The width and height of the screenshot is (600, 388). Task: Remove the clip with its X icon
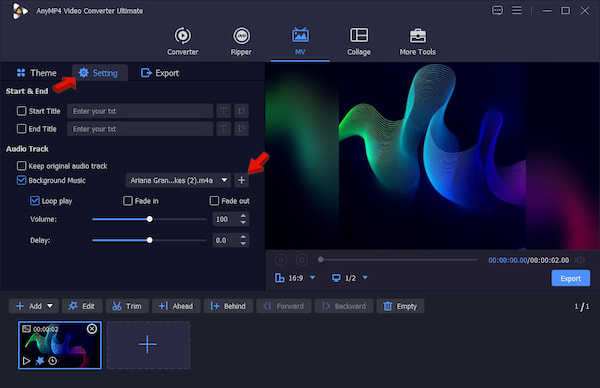pos(92,329)
